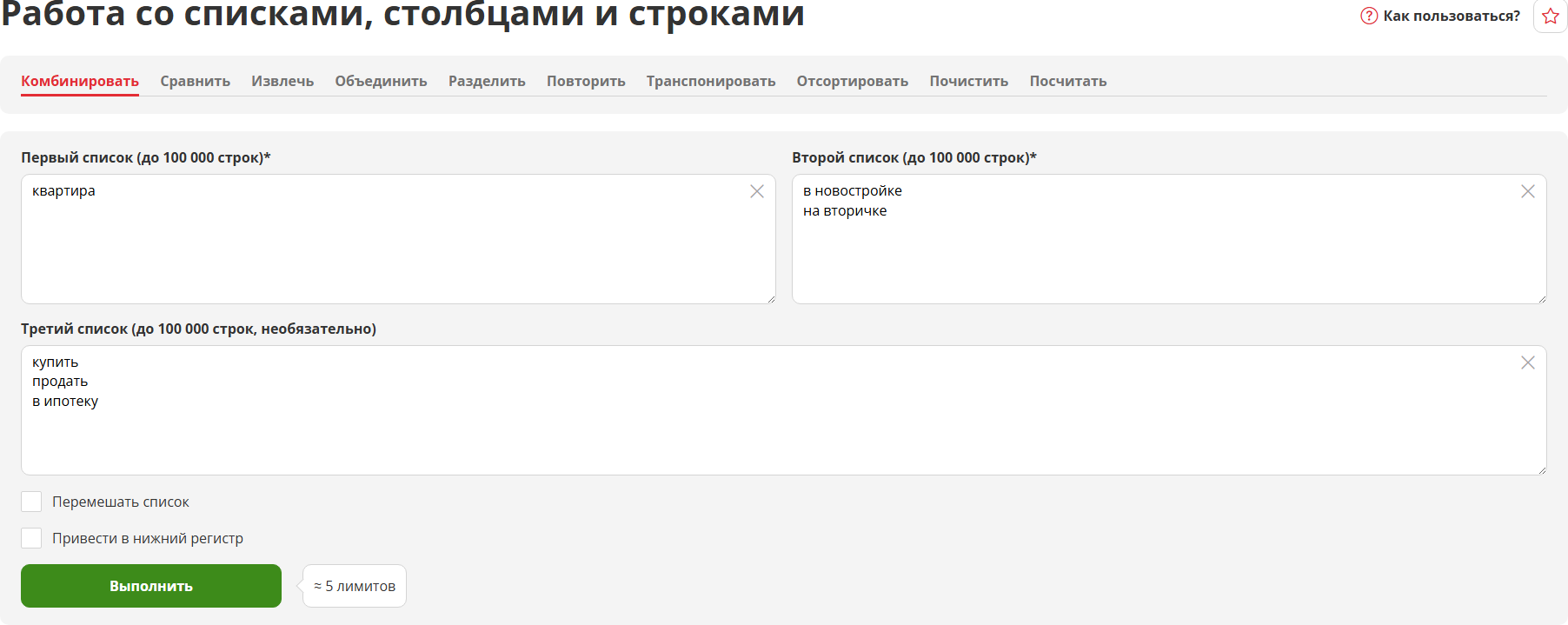This screenshot has height=625, width=1568.
Task: Clear the second list with X icon
Action: [1527, 191]
